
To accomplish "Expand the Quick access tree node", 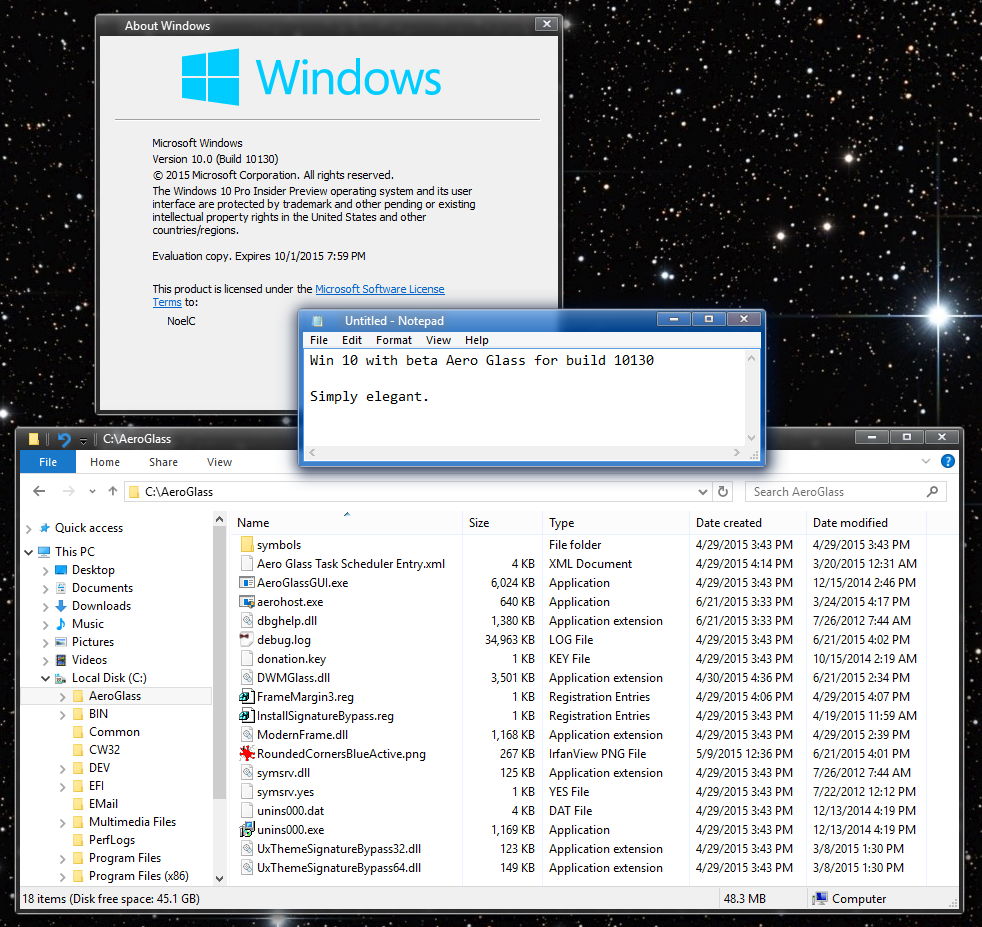I will point(28,529).
